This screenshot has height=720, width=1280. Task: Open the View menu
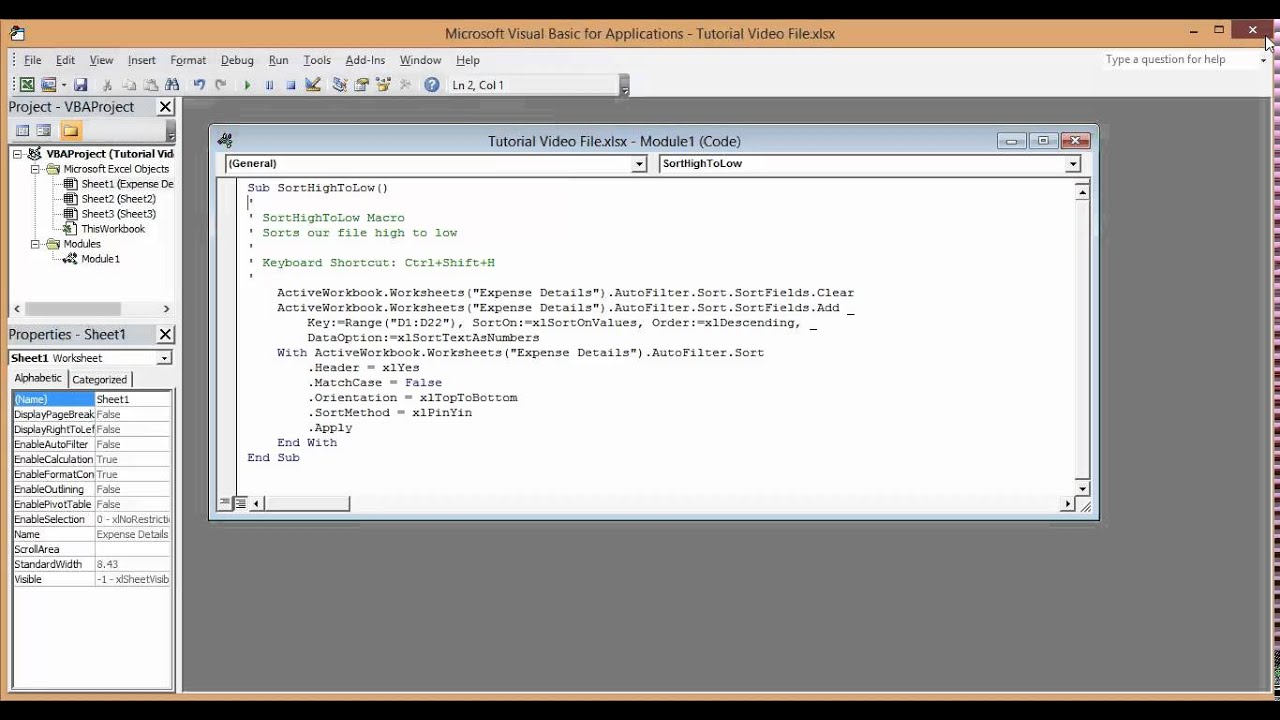[x=101, y=60]
